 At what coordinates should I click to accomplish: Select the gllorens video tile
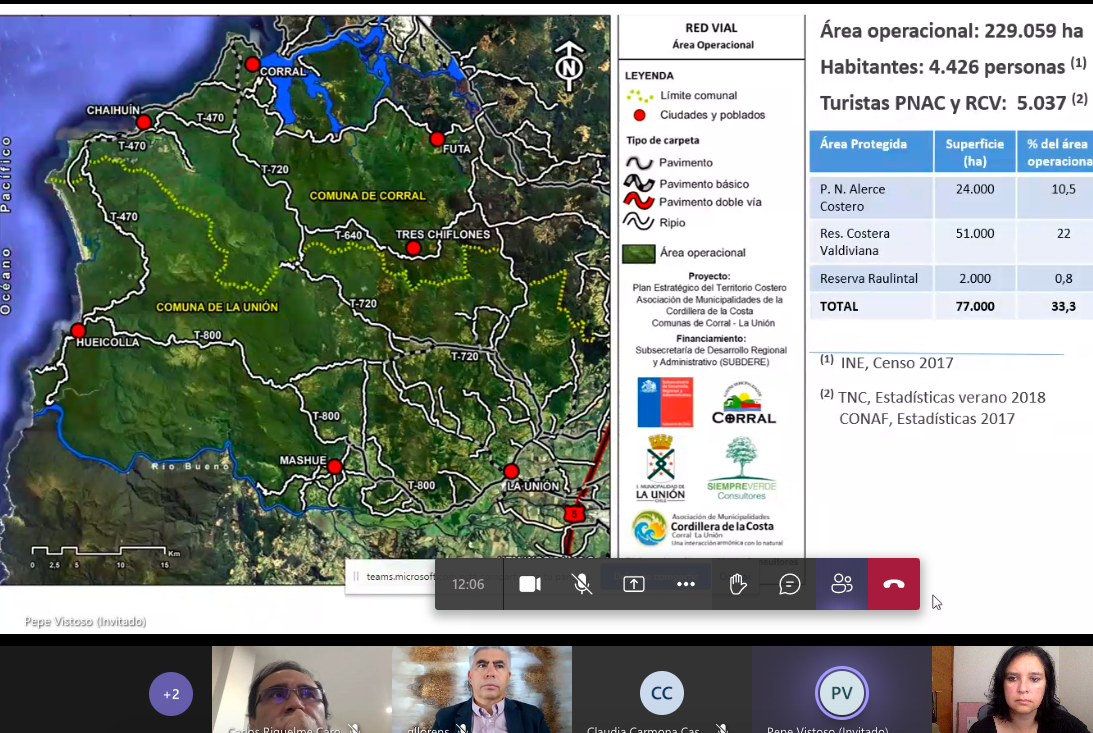(x=482, y=690)
